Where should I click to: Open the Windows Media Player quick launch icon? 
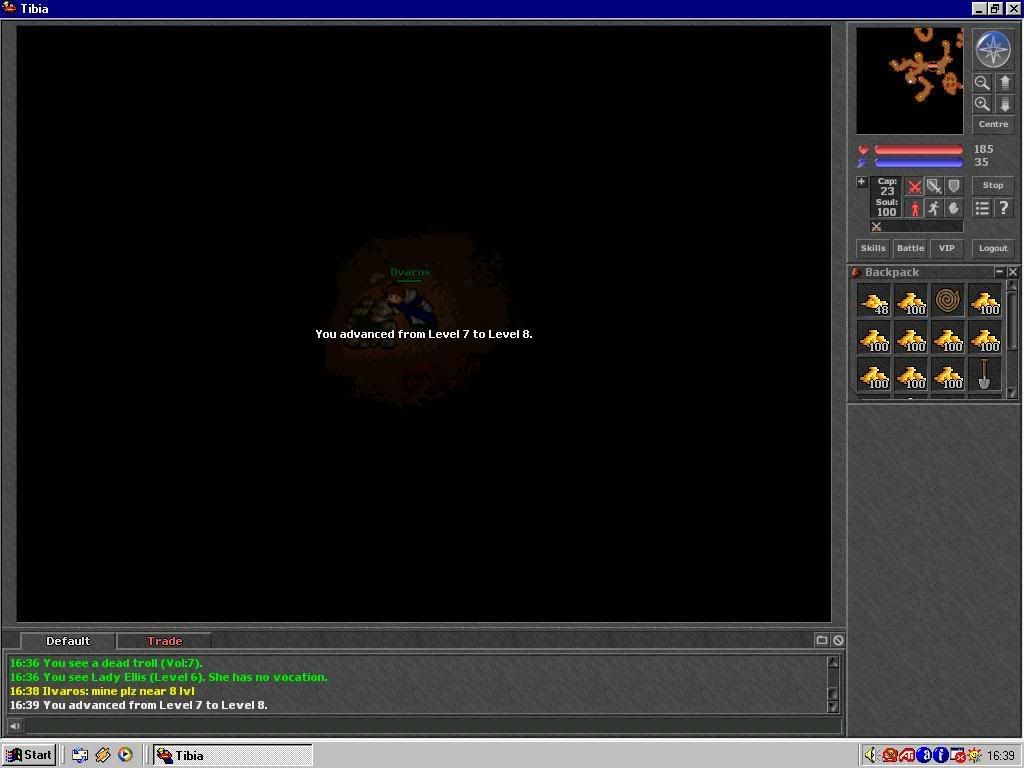125,755
